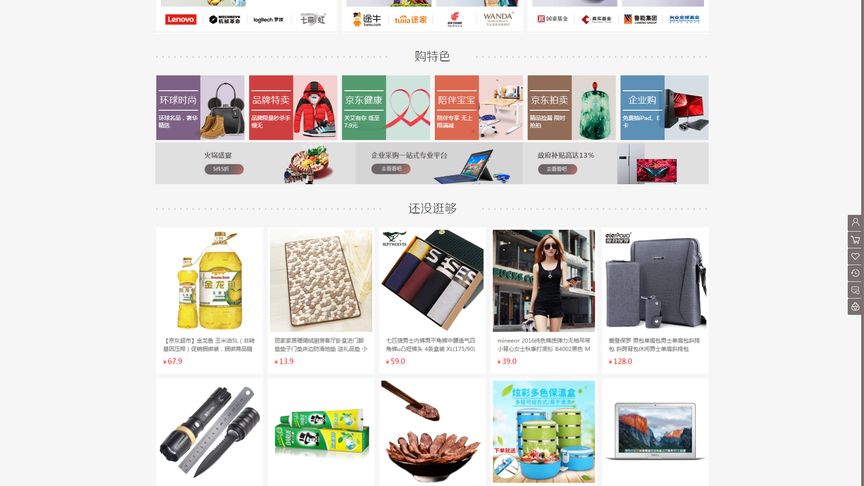
Task: Open the customer message sidebar icon
Action: point(855,290)
